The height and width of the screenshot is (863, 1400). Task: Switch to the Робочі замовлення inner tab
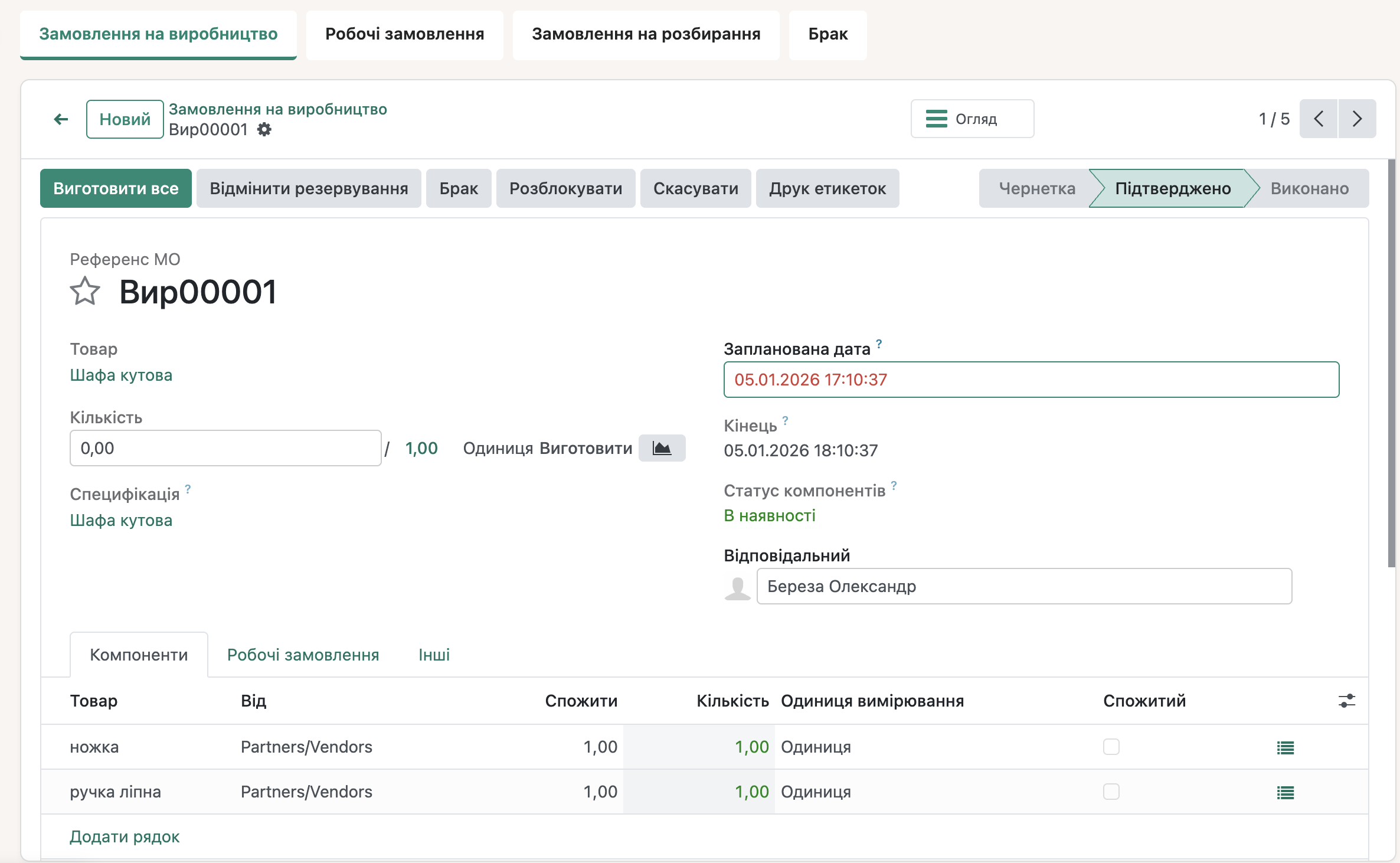[303, 655]
